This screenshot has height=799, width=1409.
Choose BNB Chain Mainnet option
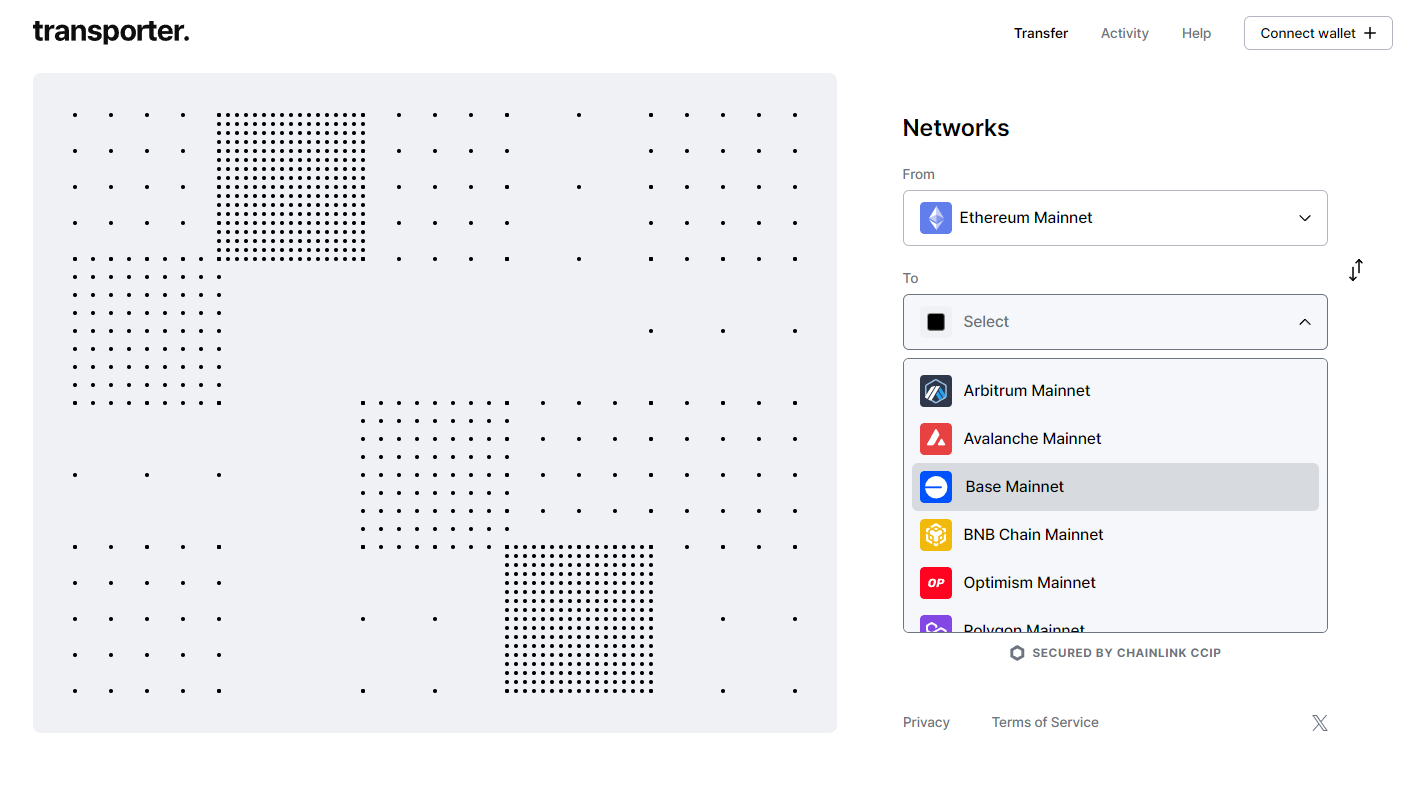coord(1115,535)
